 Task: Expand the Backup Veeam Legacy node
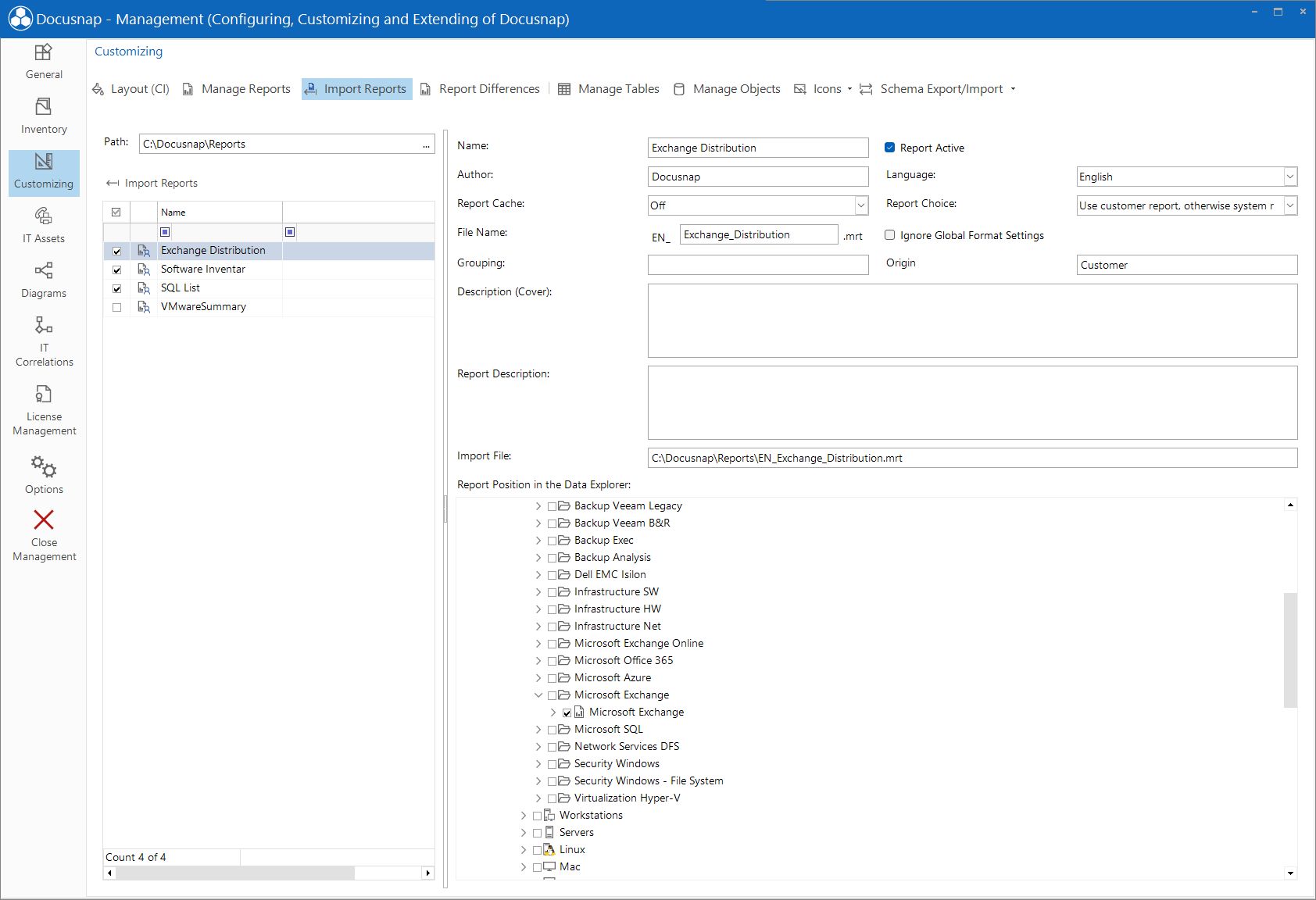coord(538,506)
